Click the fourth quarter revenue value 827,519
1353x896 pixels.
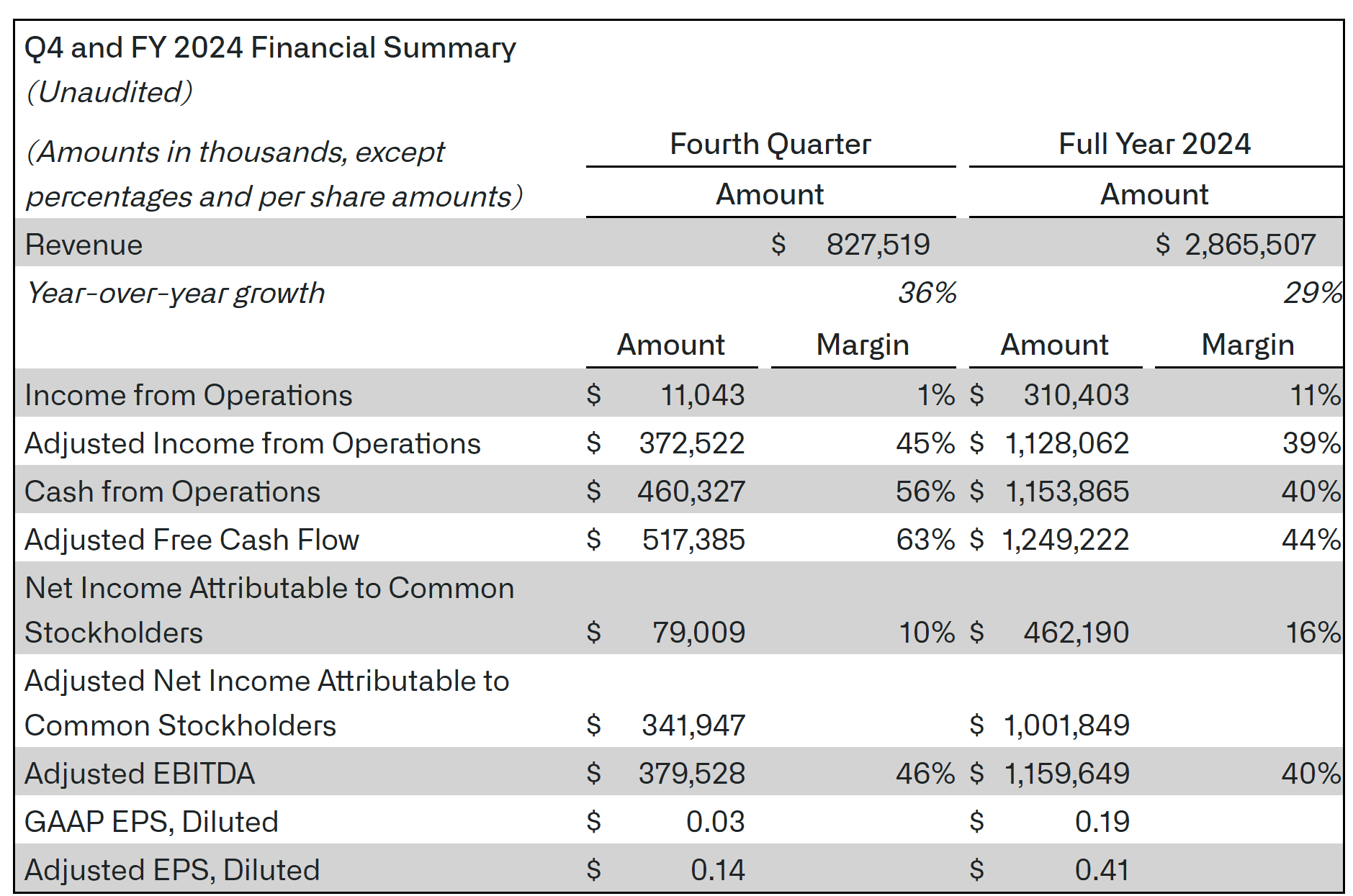coord(878,245)
